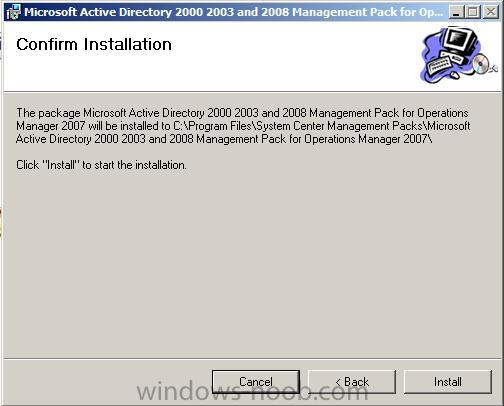Click the CD disc in banner image
This screenshot has height=406, width=504.
coord(481,63)
